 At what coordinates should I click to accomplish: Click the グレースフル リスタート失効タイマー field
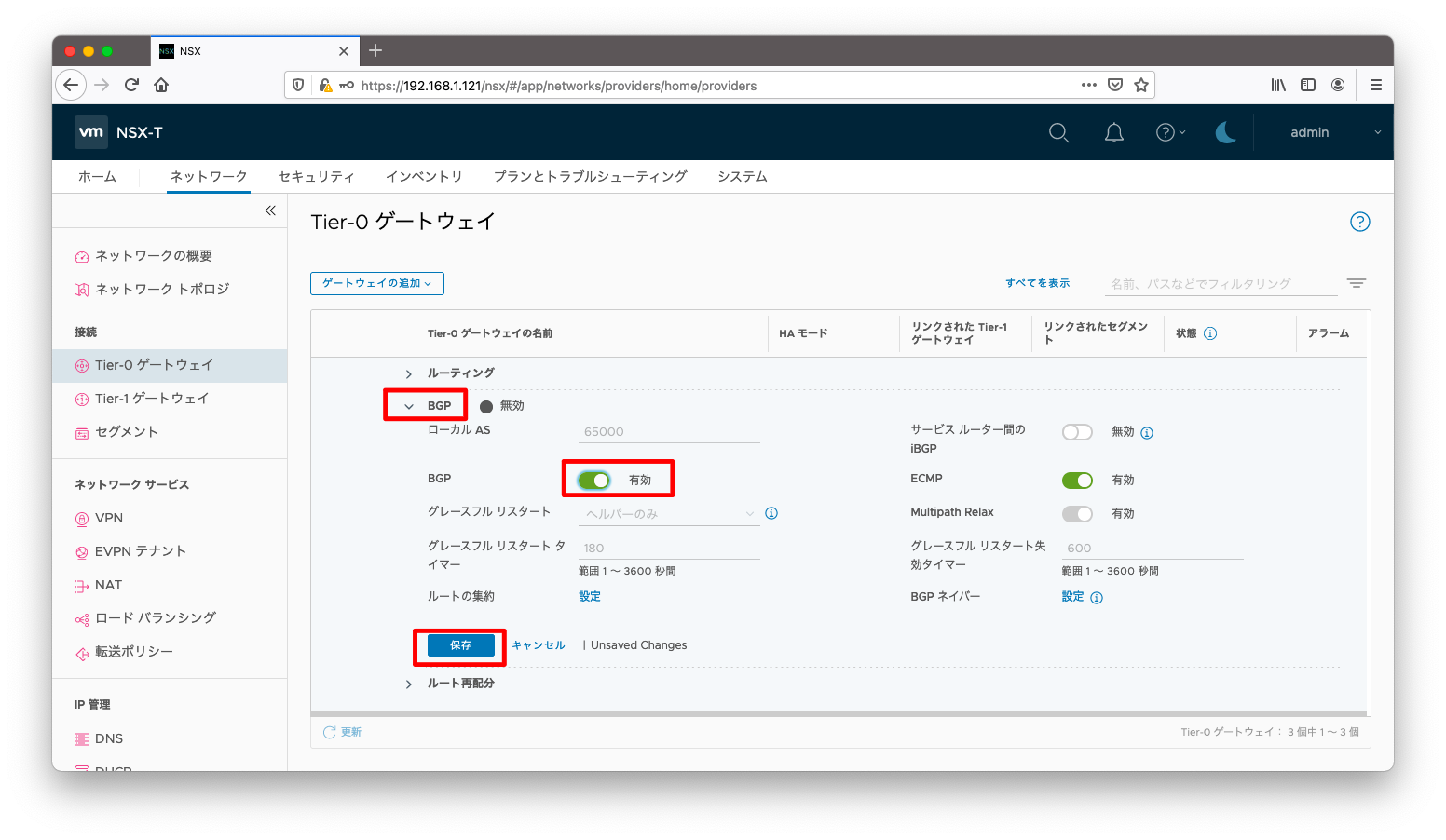click(1153, 548)
